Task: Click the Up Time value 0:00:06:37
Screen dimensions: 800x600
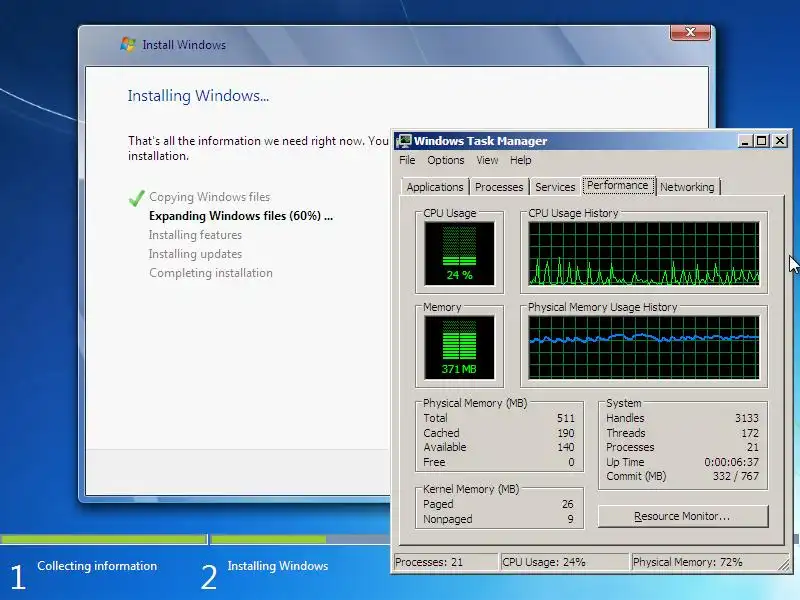Action: pyautogui.click(x=732, y=462)
